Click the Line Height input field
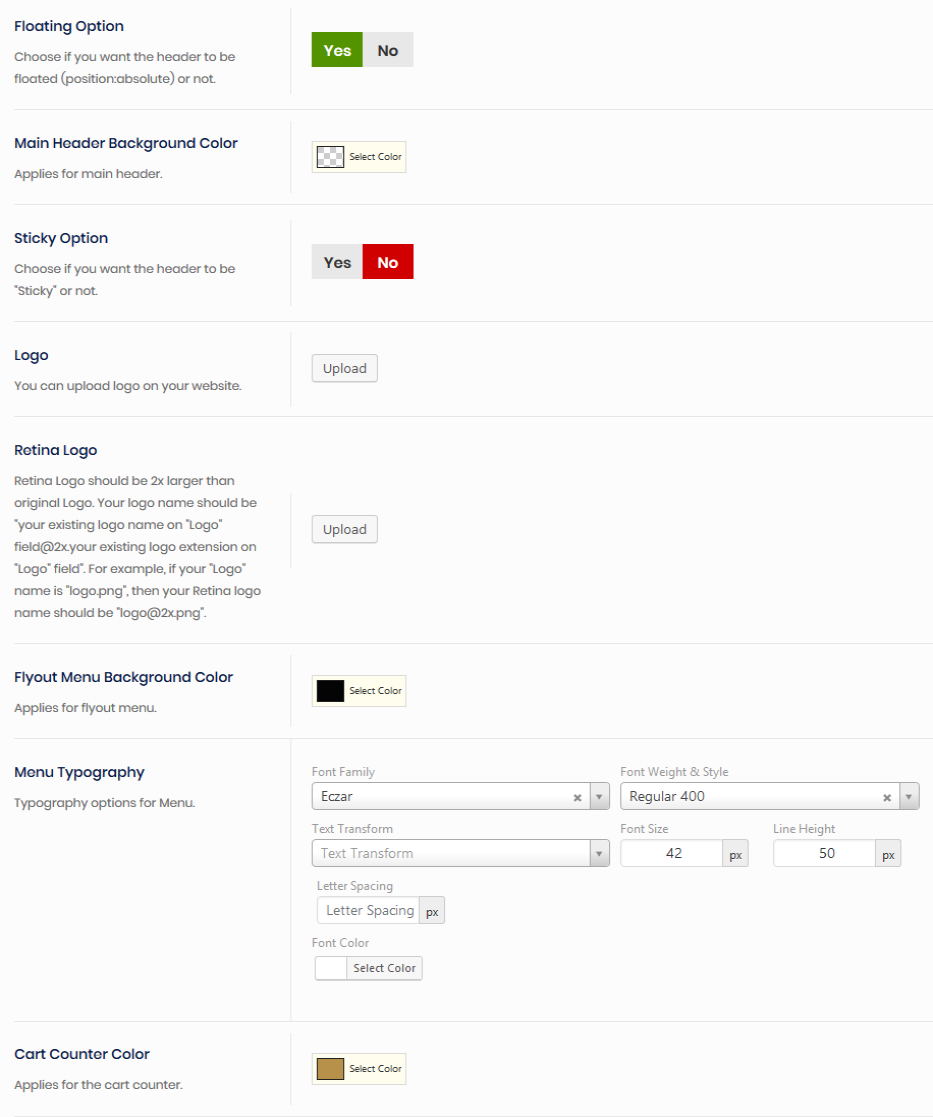The image size is (933, 1117). click(825, 853)
